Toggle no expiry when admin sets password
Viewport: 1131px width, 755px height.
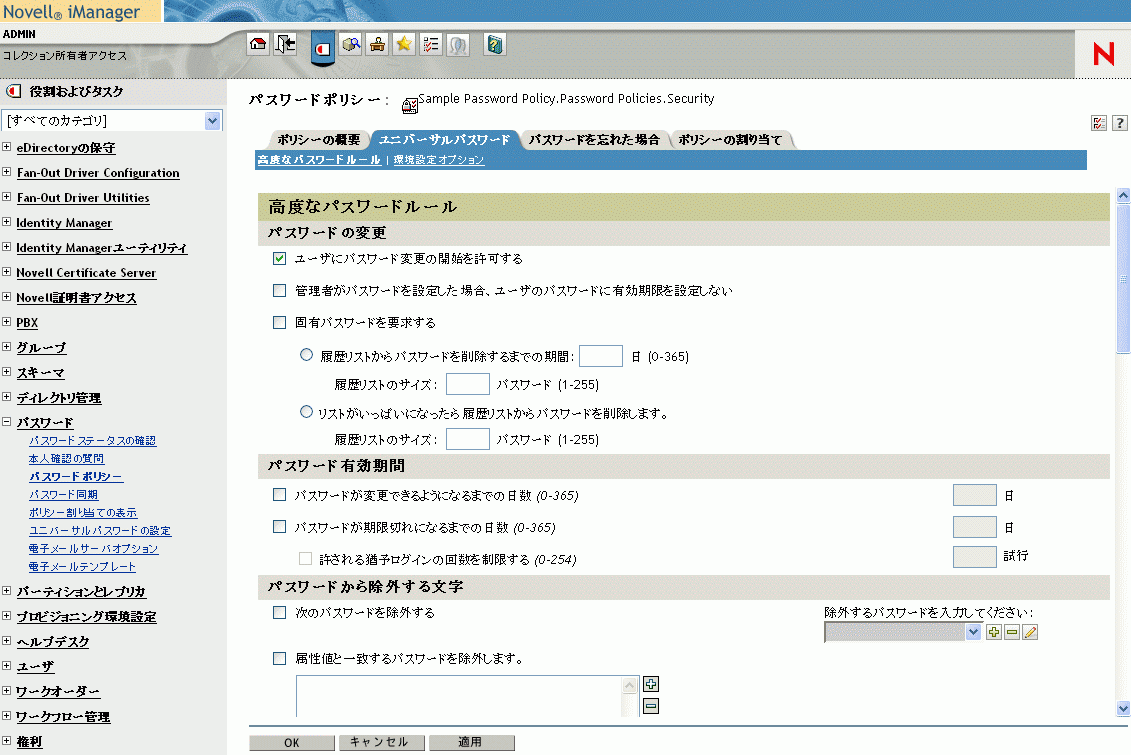tap(280, 291)
